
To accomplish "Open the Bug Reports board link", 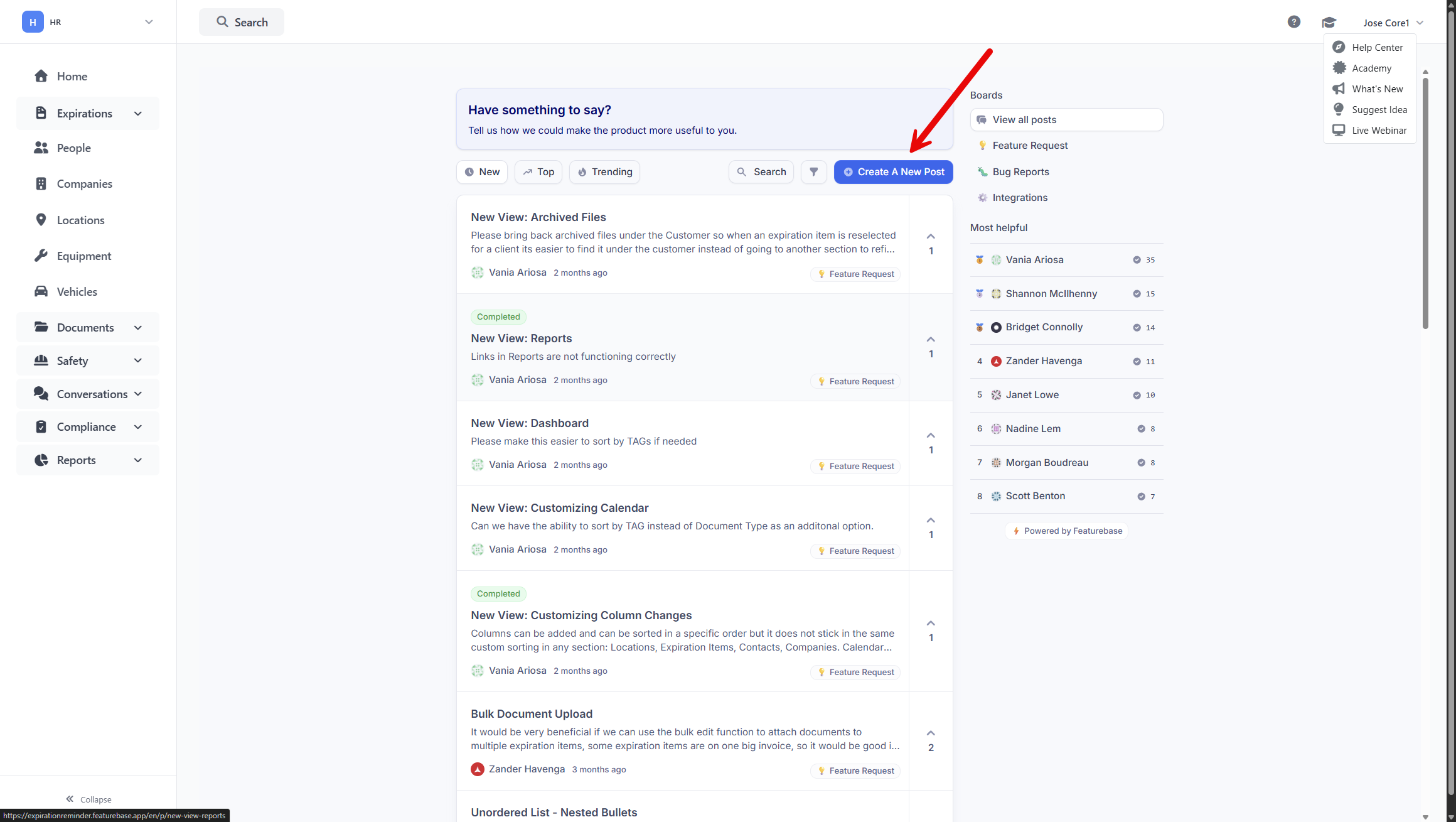I will (x=1020, y=171).
